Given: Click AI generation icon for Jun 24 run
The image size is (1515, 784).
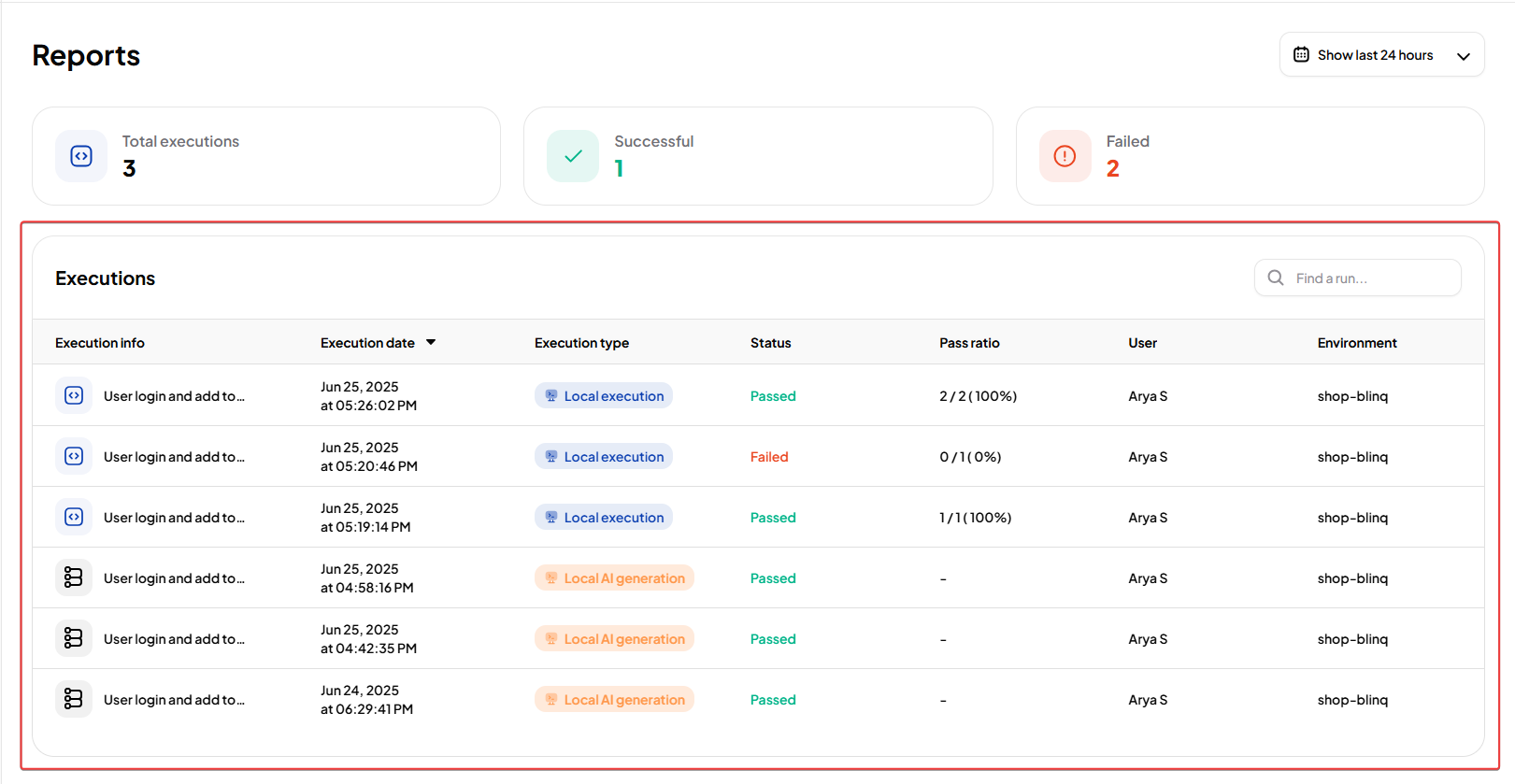Looking at the screenshot, I should pos(74,699).
